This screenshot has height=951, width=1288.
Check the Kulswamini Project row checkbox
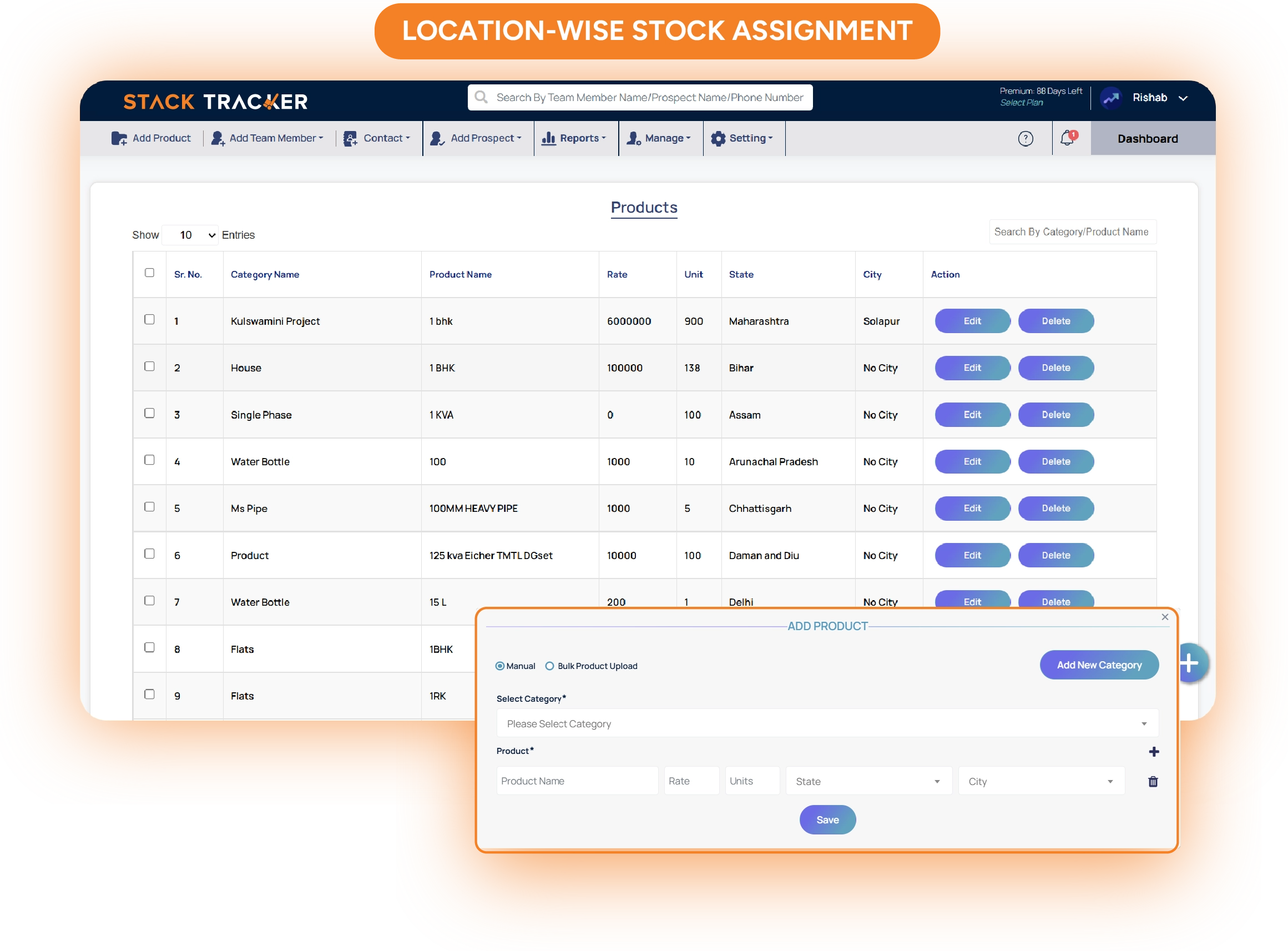point(150,319)
